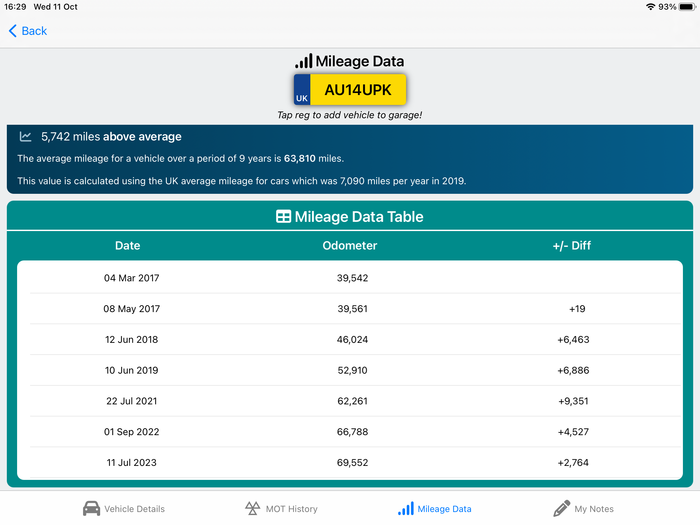The height and width of the screenshot is (525, 700).
Task: Click the Date column header
Action: tap(128, 246)
